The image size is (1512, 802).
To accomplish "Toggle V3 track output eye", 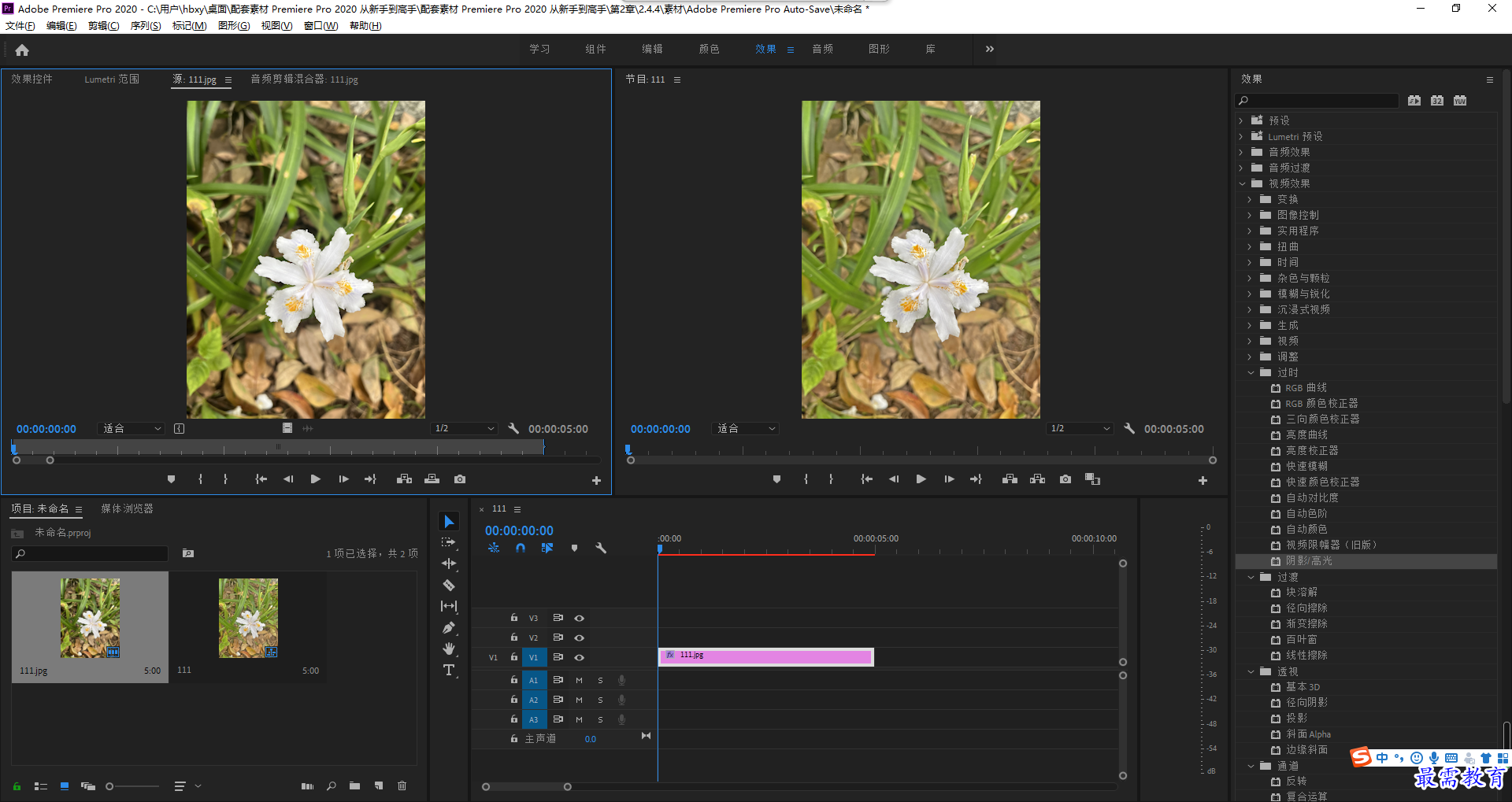I will (x=579, y=619).
